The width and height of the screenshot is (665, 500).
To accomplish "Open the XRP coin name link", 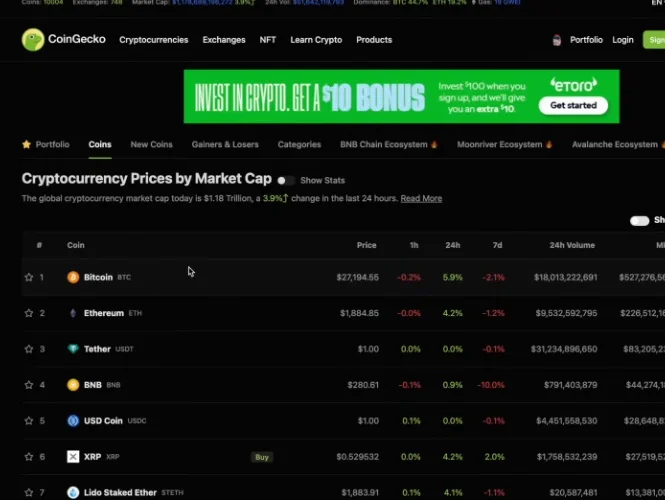I will click(92, 457).
